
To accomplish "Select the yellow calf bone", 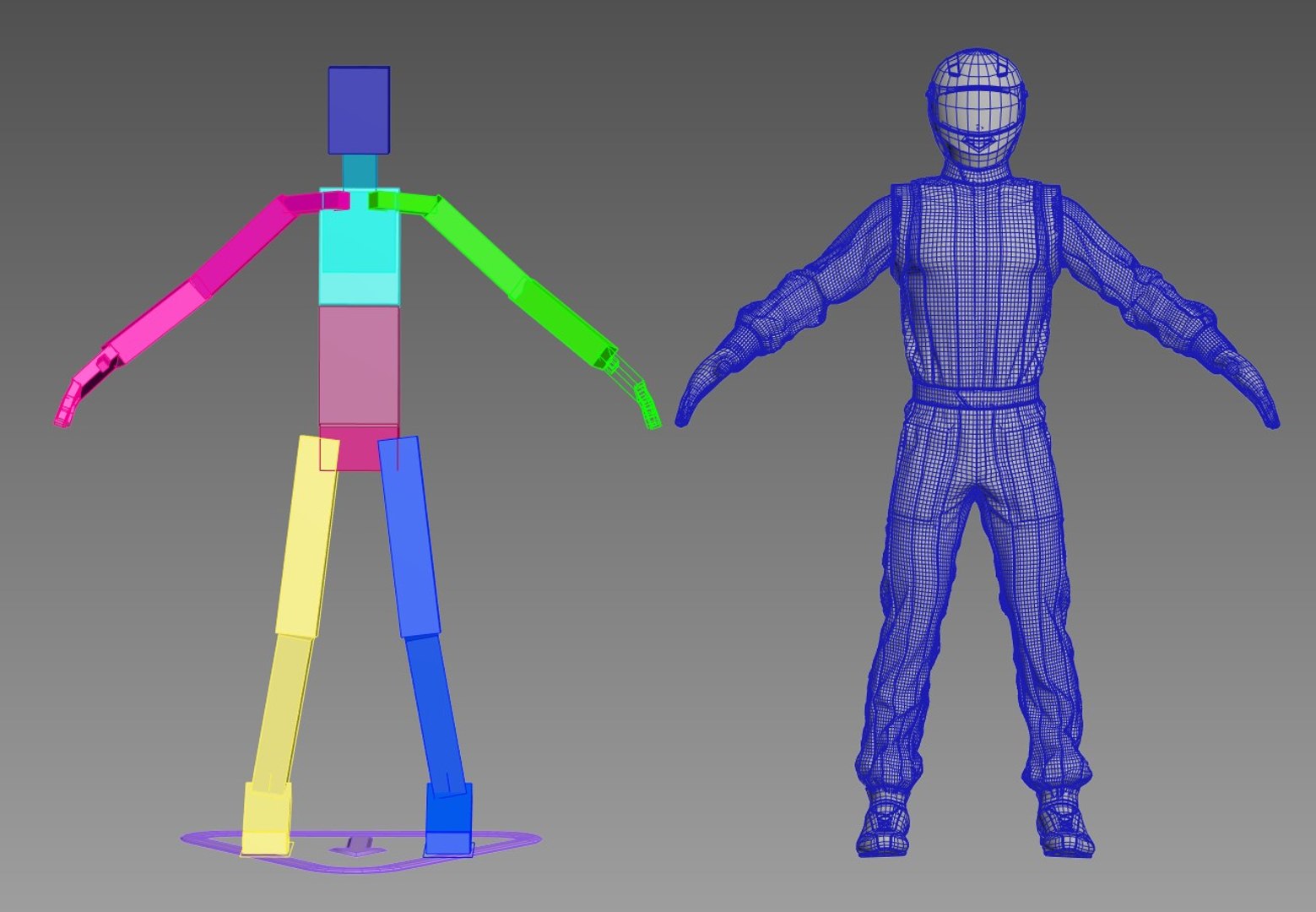I will click(x=282, y=714).
